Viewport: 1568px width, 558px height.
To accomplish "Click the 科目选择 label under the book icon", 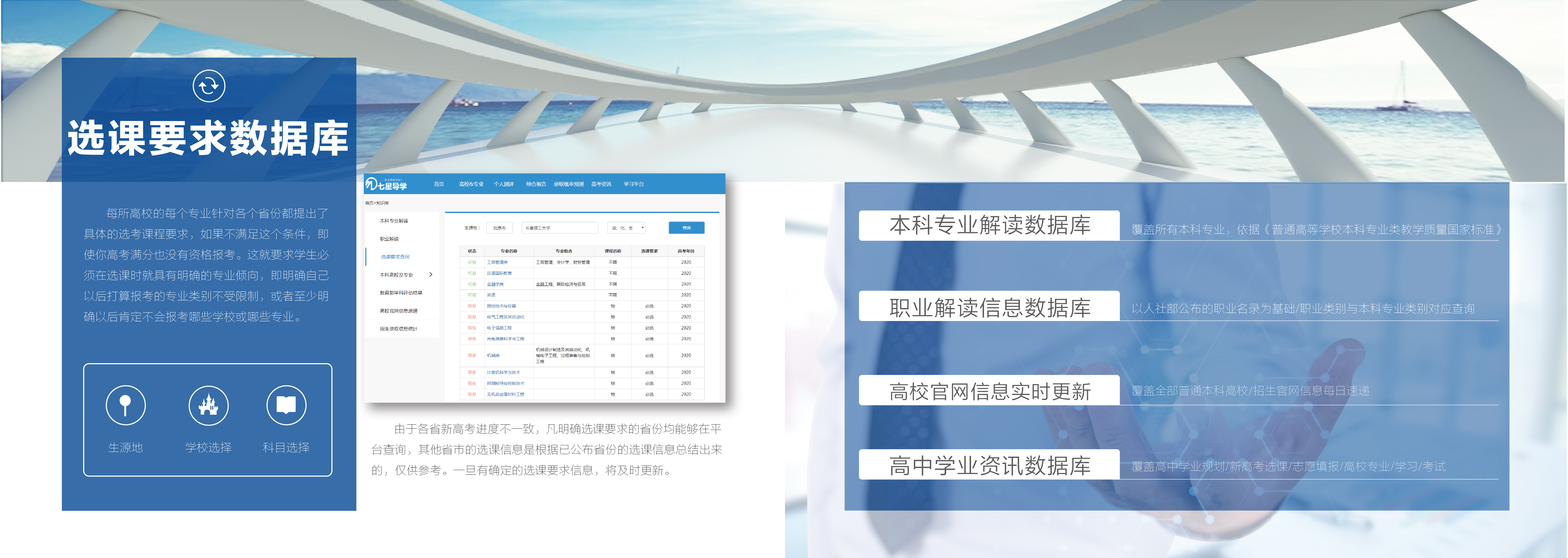I will tap(286, 447).
